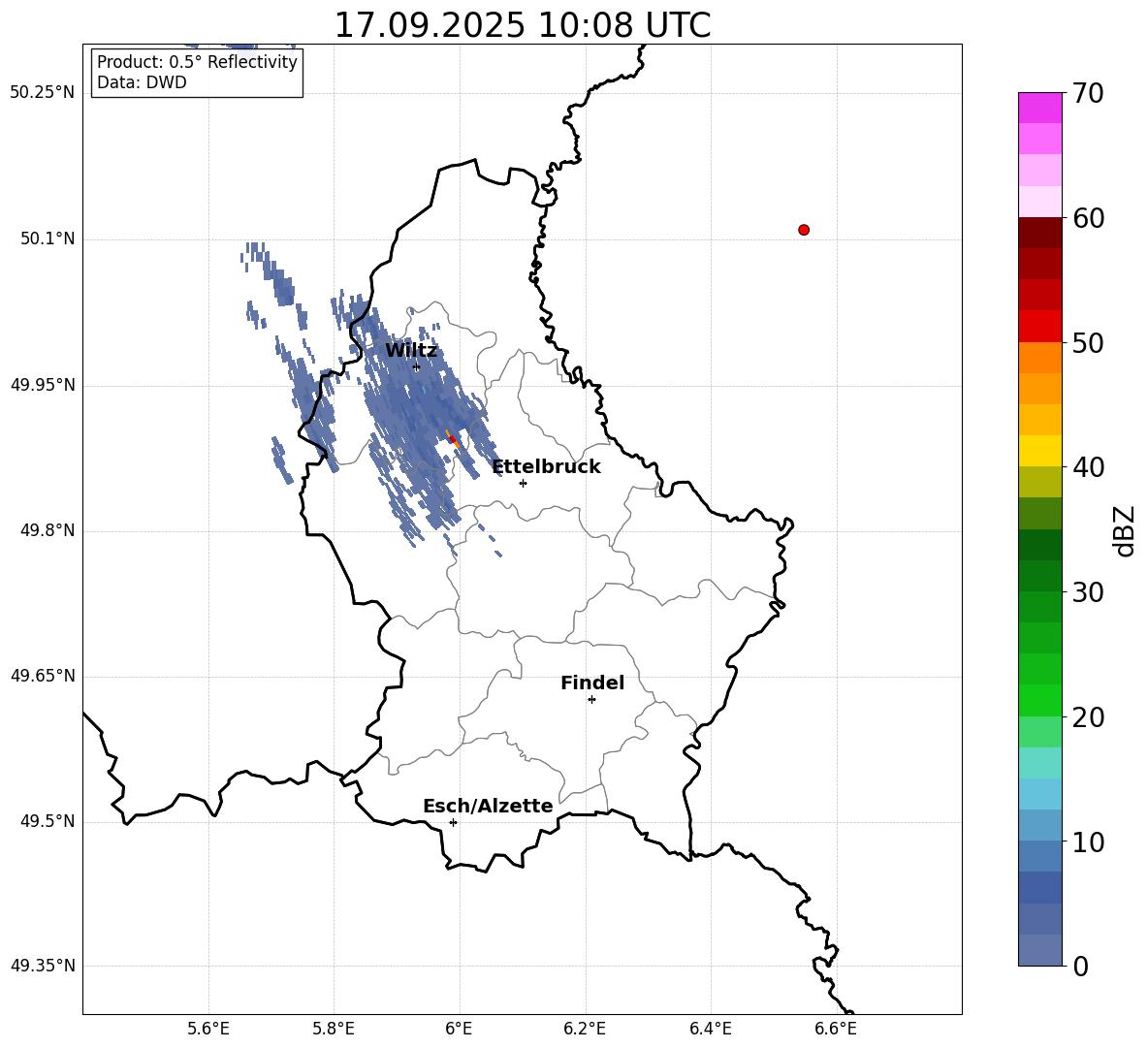Click the yellow colorbar segment above 40
This screenshot has height=1048, width=1148.
pos(1039,451)
